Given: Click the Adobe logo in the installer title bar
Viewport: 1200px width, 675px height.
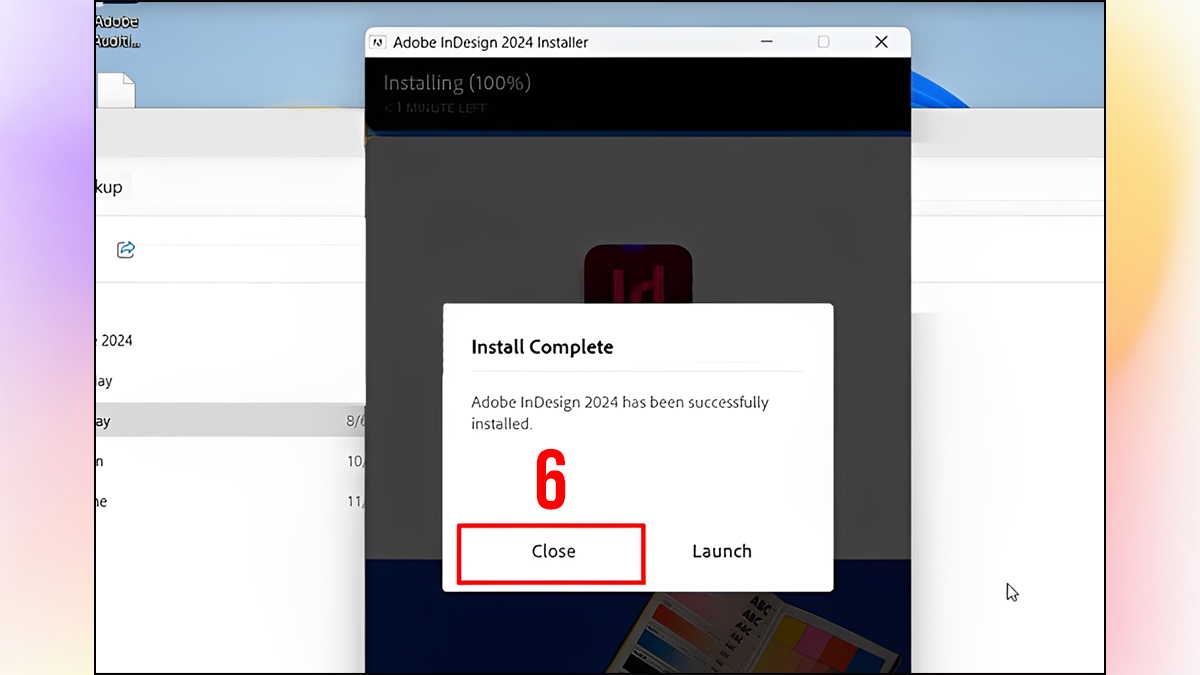Looking at the screenshot, I should [378, 42].
